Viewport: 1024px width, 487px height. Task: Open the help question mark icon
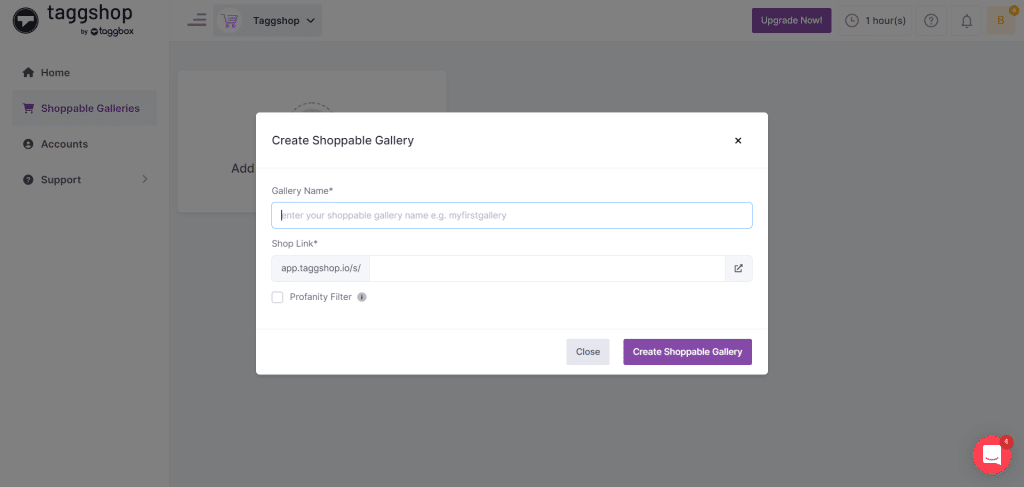pyautogui.click(x=931, y=21)
